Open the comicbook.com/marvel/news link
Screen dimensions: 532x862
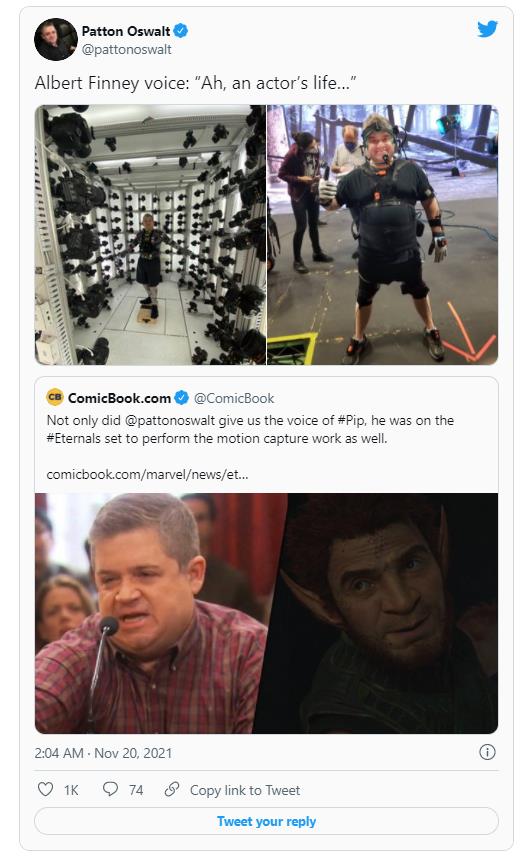tap(147, 474)
